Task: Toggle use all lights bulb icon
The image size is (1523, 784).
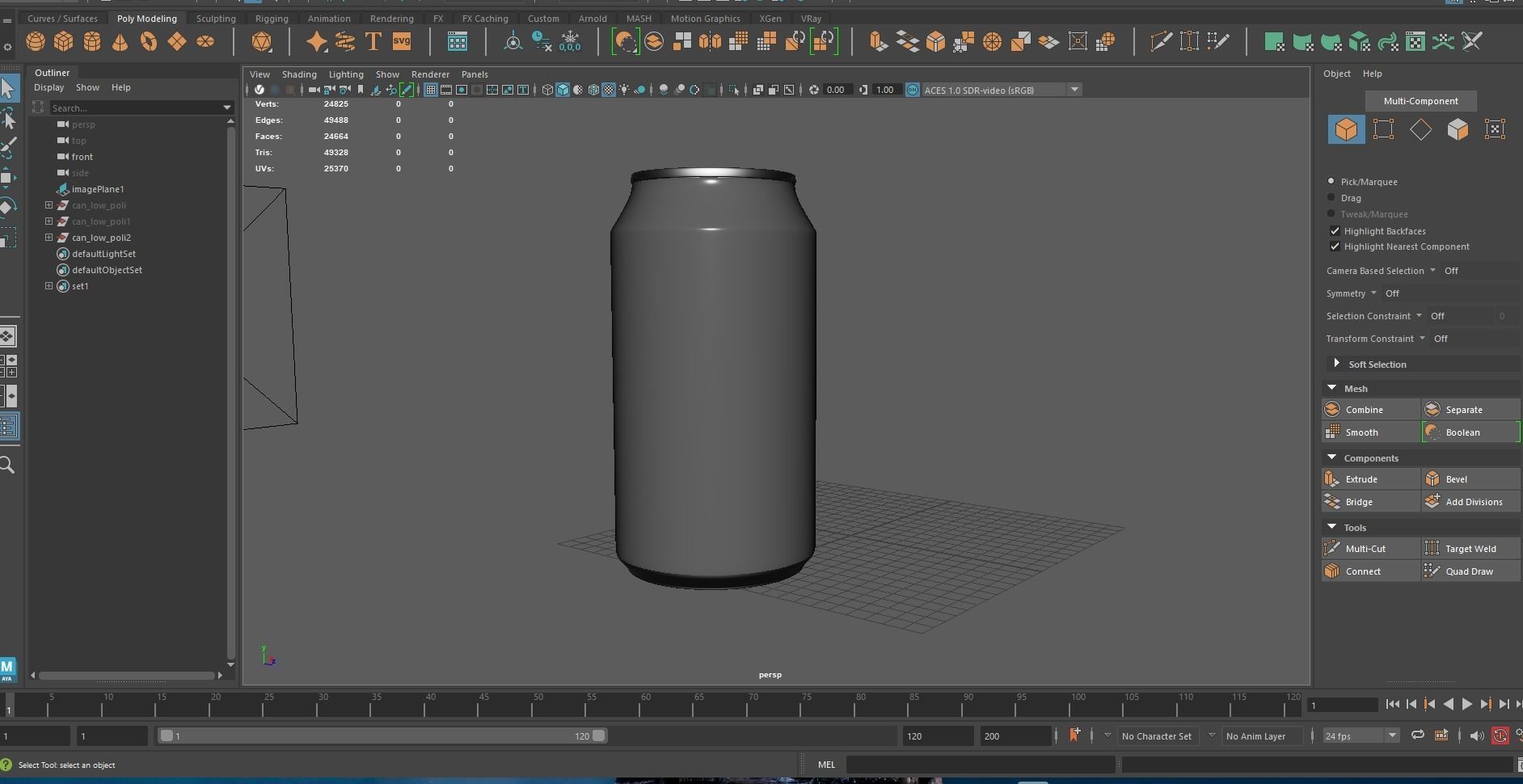Action: [624, 90]
